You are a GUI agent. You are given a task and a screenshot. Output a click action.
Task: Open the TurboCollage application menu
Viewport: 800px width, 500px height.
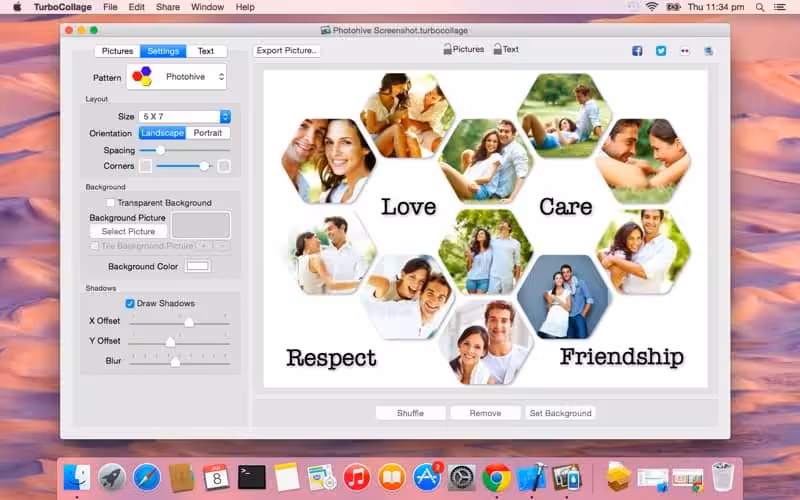(x=63, y=7)
